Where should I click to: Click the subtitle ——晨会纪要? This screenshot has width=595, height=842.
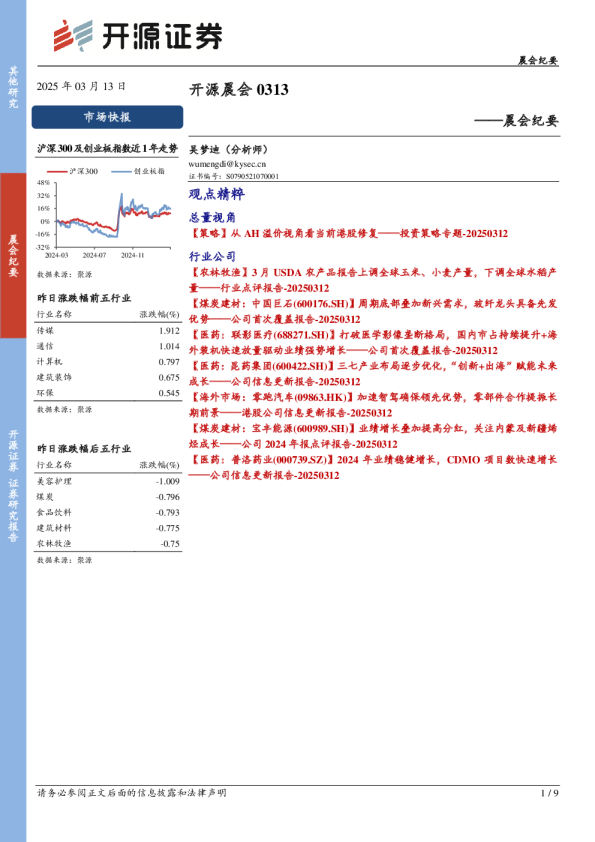tap(516, 121)
